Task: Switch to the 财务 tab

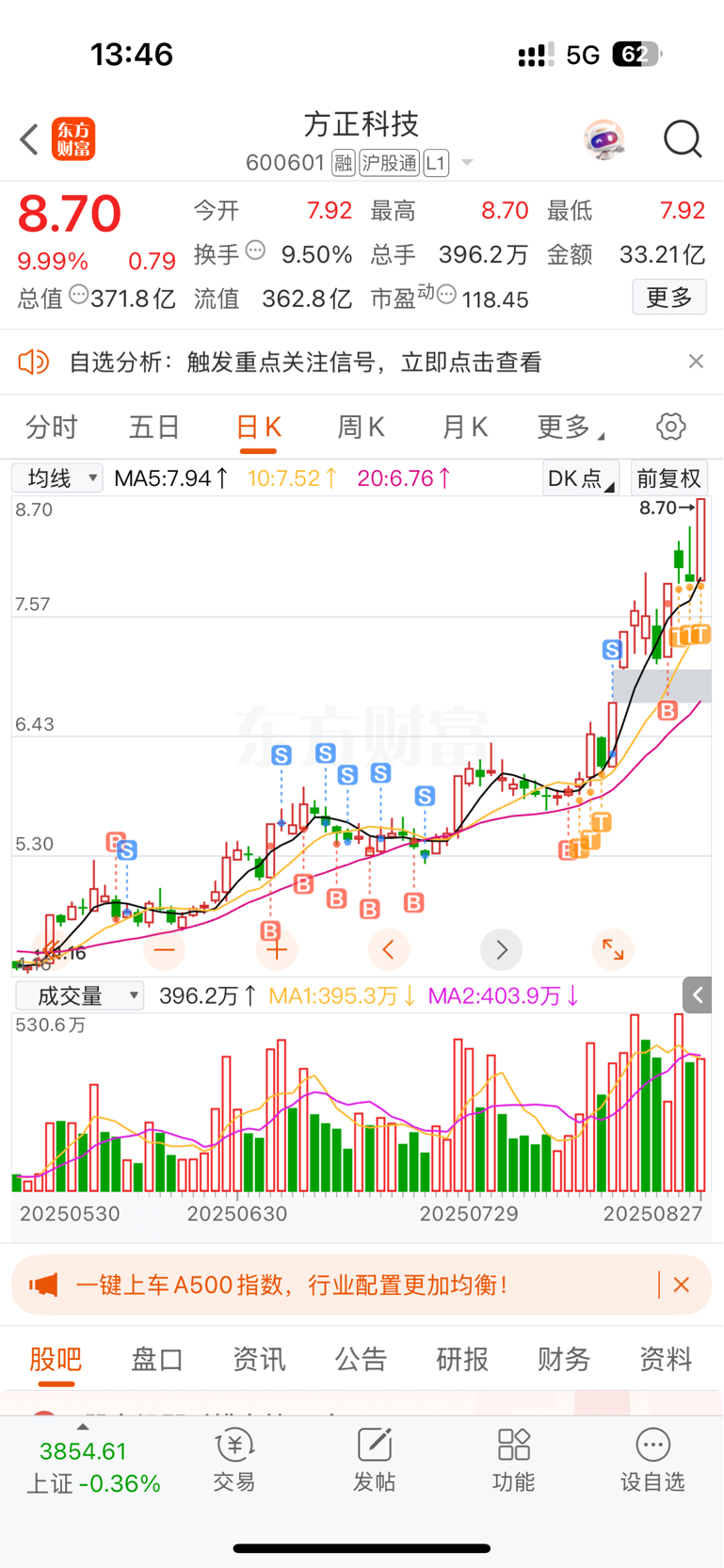Action: pos(564,1359)
